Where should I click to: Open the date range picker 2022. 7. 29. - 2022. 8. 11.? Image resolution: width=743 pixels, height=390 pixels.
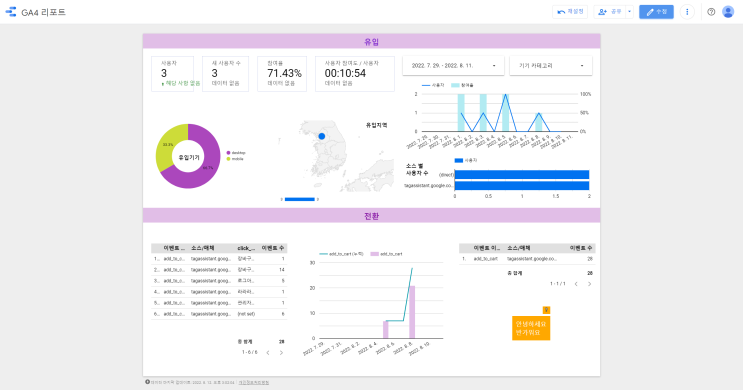[453, 66]
